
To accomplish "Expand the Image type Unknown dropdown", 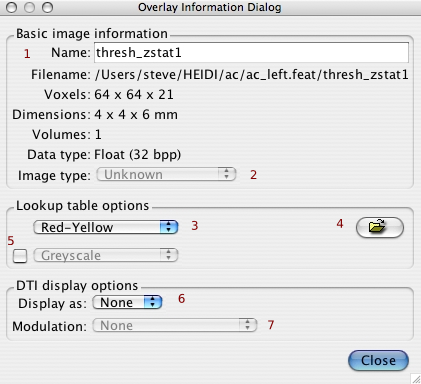I will point(166,174).
